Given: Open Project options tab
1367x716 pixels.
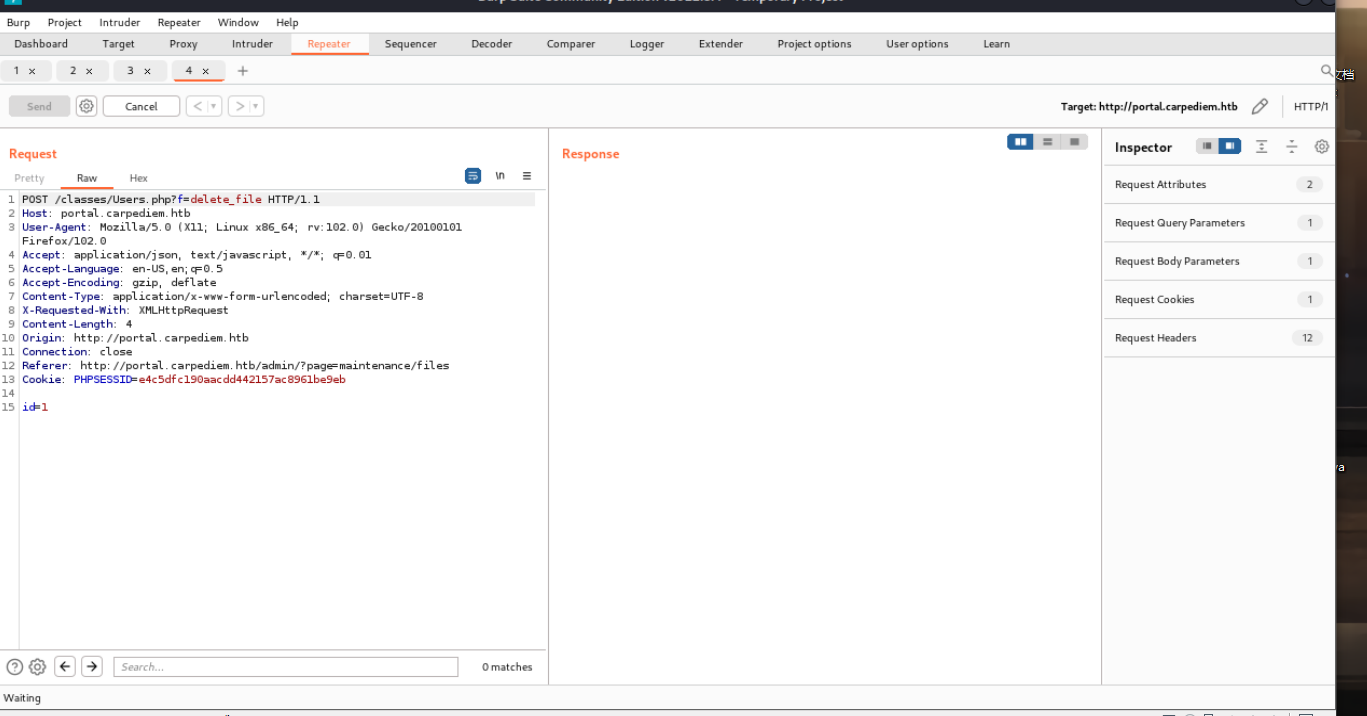Looking at the screenshot, I should [815, 44].
